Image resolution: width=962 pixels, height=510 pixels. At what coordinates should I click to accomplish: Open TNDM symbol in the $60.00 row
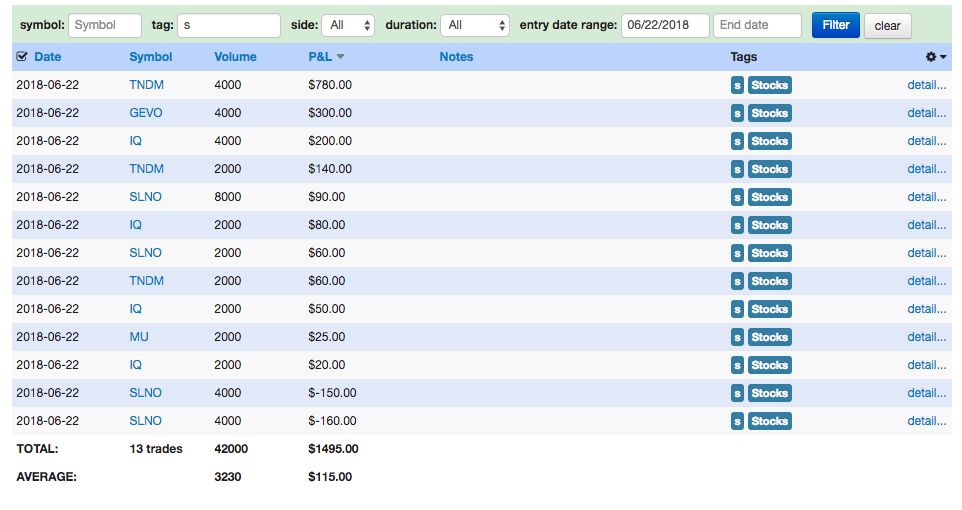(x=146, y=280)
